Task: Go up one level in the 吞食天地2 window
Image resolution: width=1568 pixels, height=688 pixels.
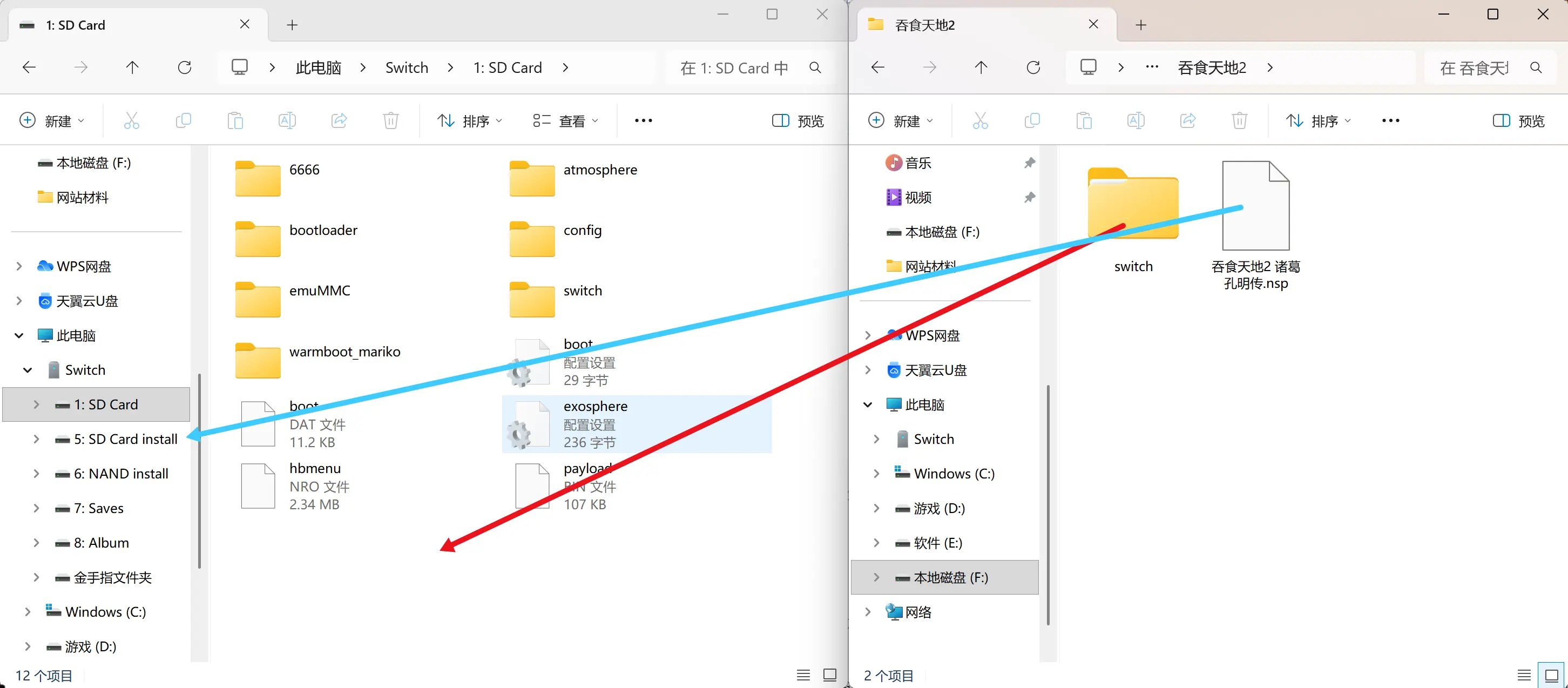Action: pyautogui.click(x=981, y=67)
